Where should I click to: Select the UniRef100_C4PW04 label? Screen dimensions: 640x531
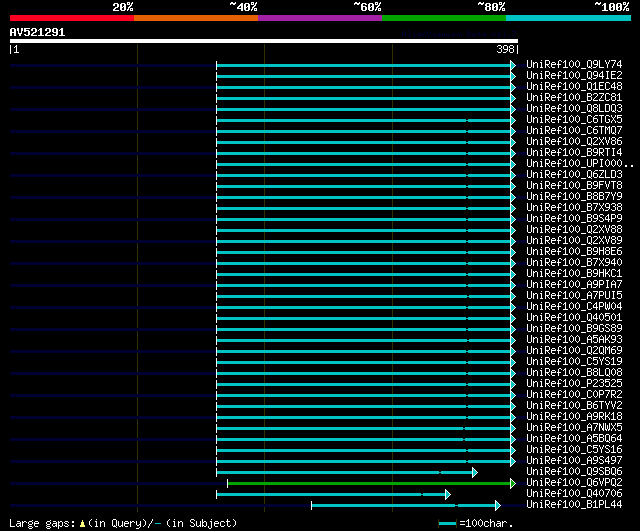(574, 307)
